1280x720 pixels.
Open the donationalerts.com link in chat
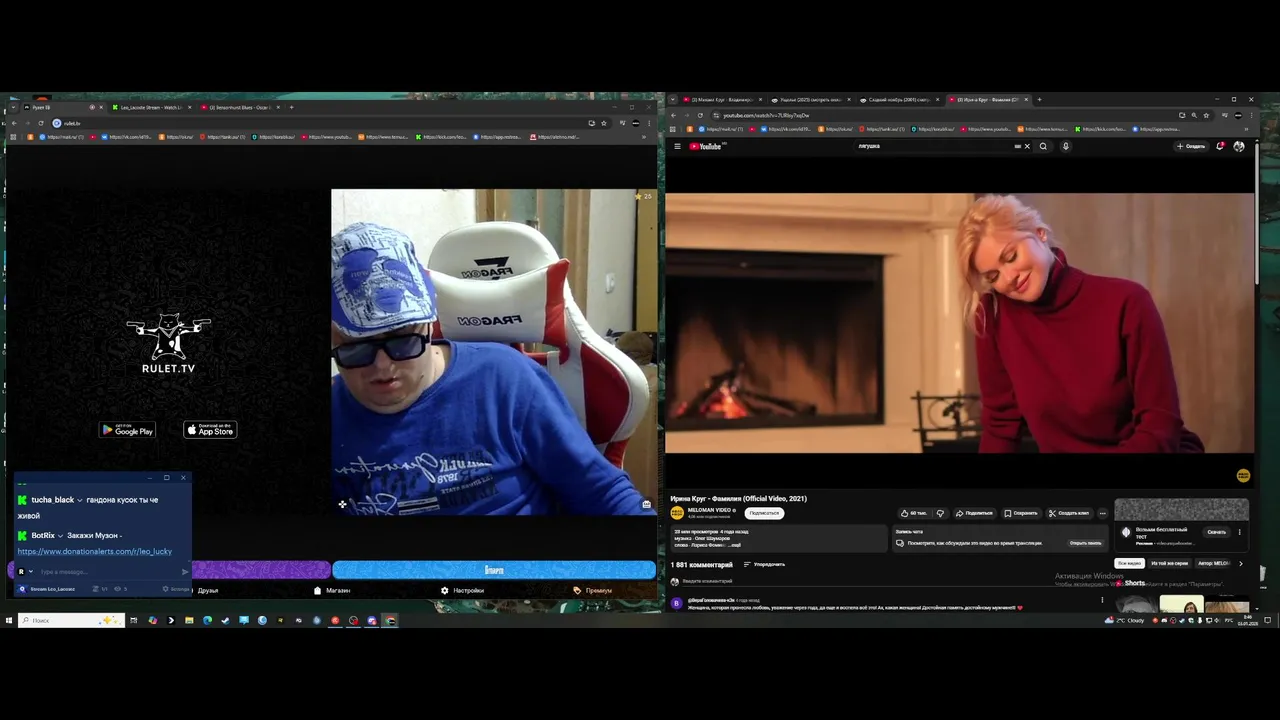pos(95,551)
